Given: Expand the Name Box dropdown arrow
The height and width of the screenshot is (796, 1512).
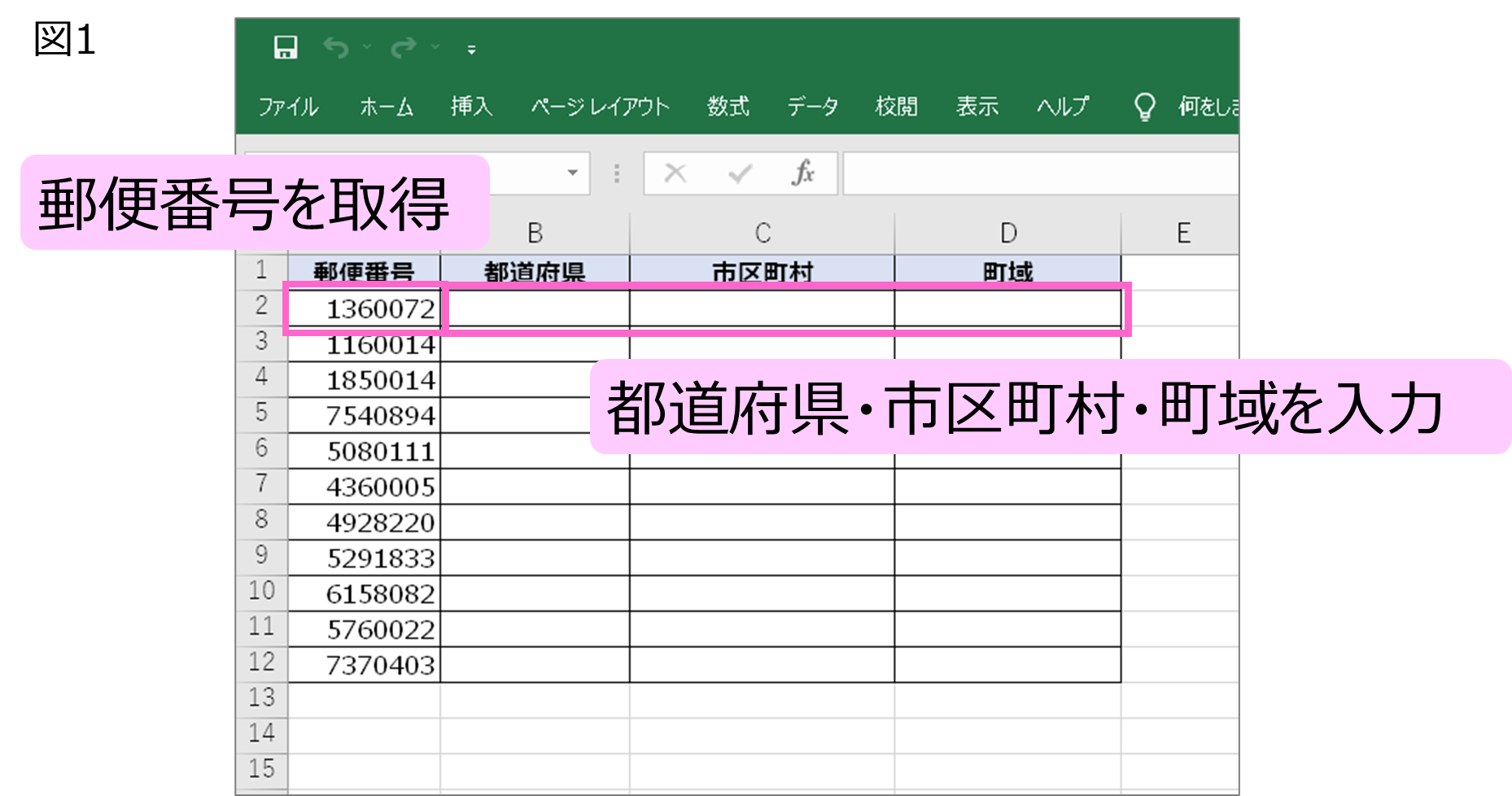Looking at the screenshot, I should (x=573, y=173).
